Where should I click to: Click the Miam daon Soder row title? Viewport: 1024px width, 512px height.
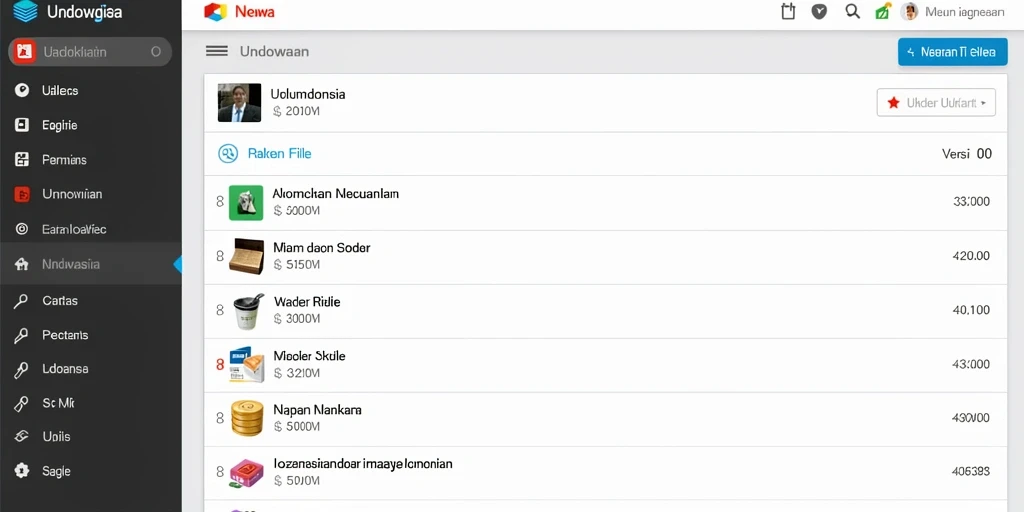(321, 248)
